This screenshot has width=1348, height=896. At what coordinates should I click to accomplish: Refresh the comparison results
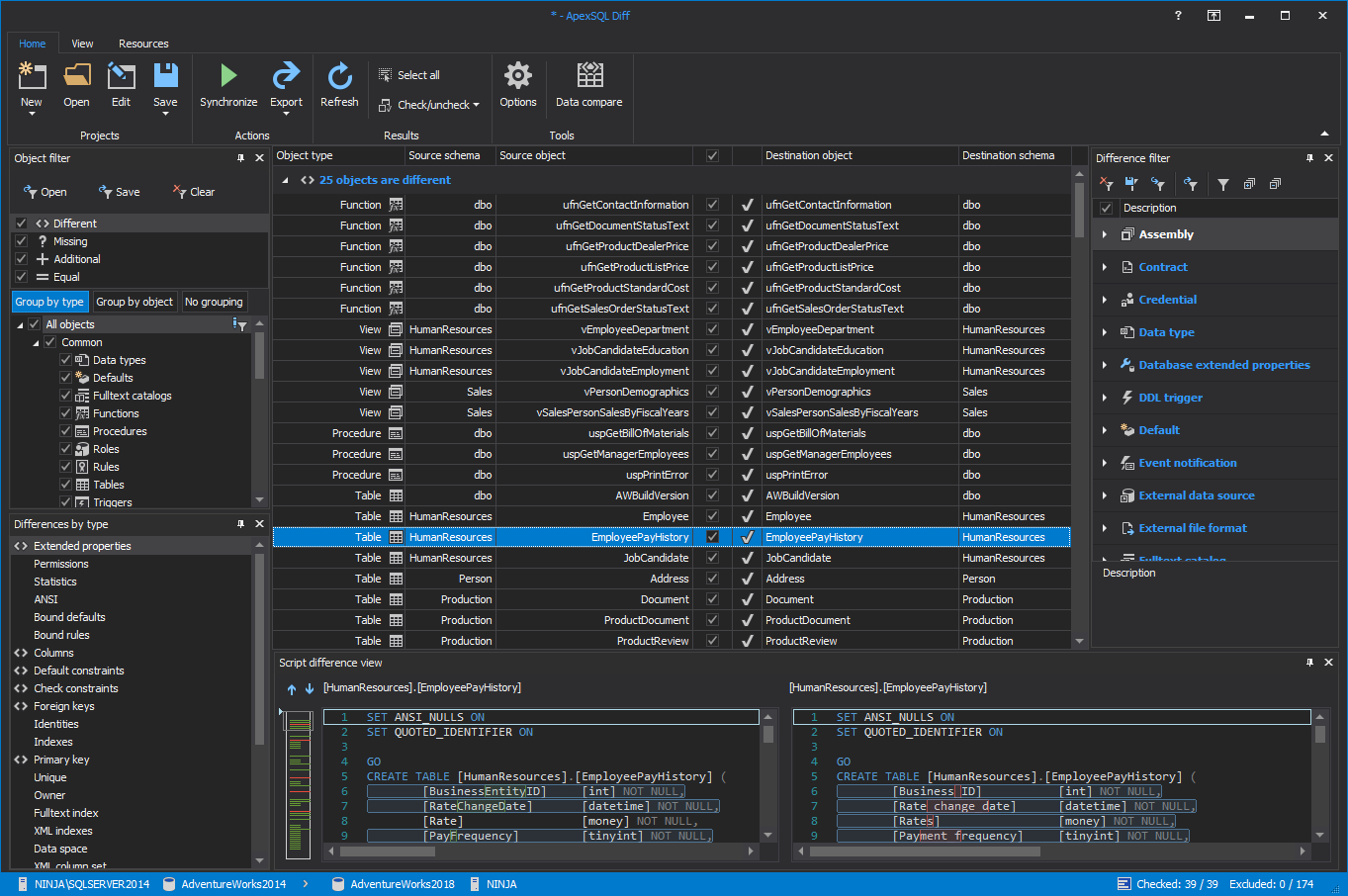(339, 86)
